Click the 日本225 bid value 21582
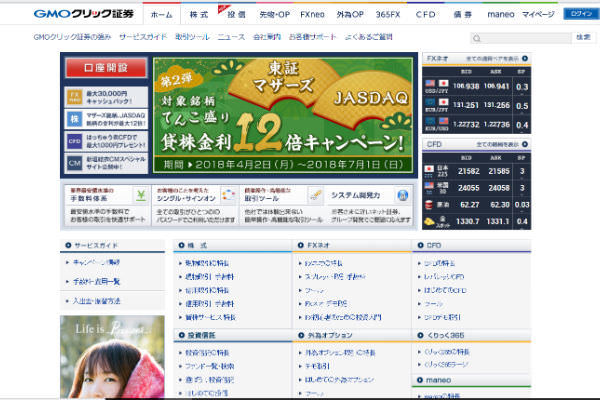 [469, 171]
